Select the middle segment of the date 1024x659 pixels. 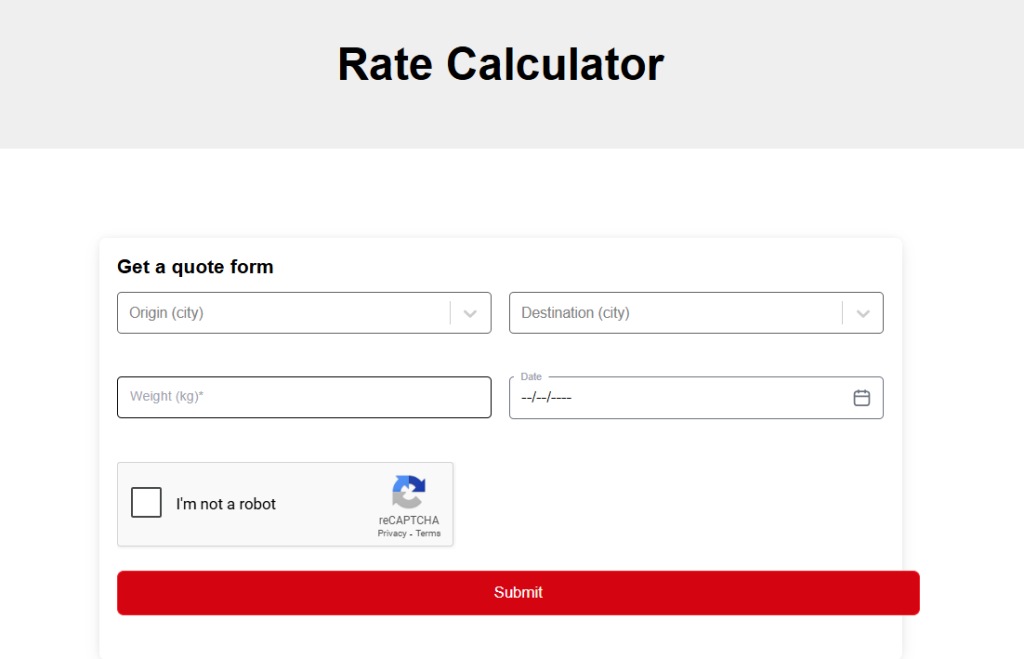540,398
